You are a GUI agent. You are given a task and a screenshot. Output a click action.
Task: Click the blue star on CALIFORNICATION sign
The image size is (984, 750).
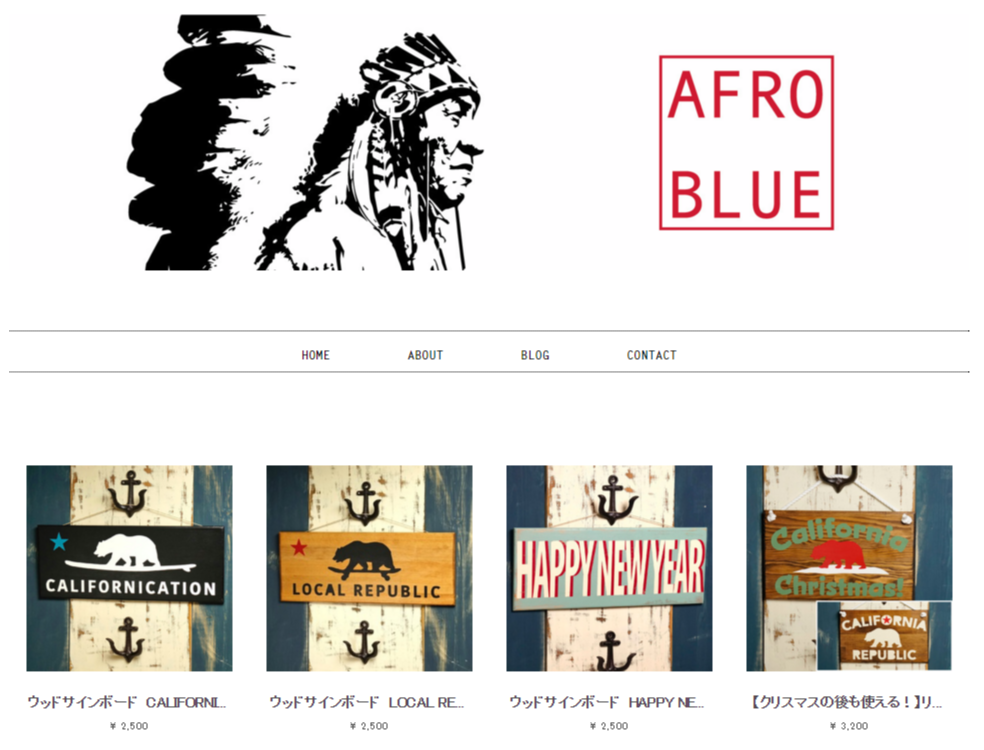59,542
